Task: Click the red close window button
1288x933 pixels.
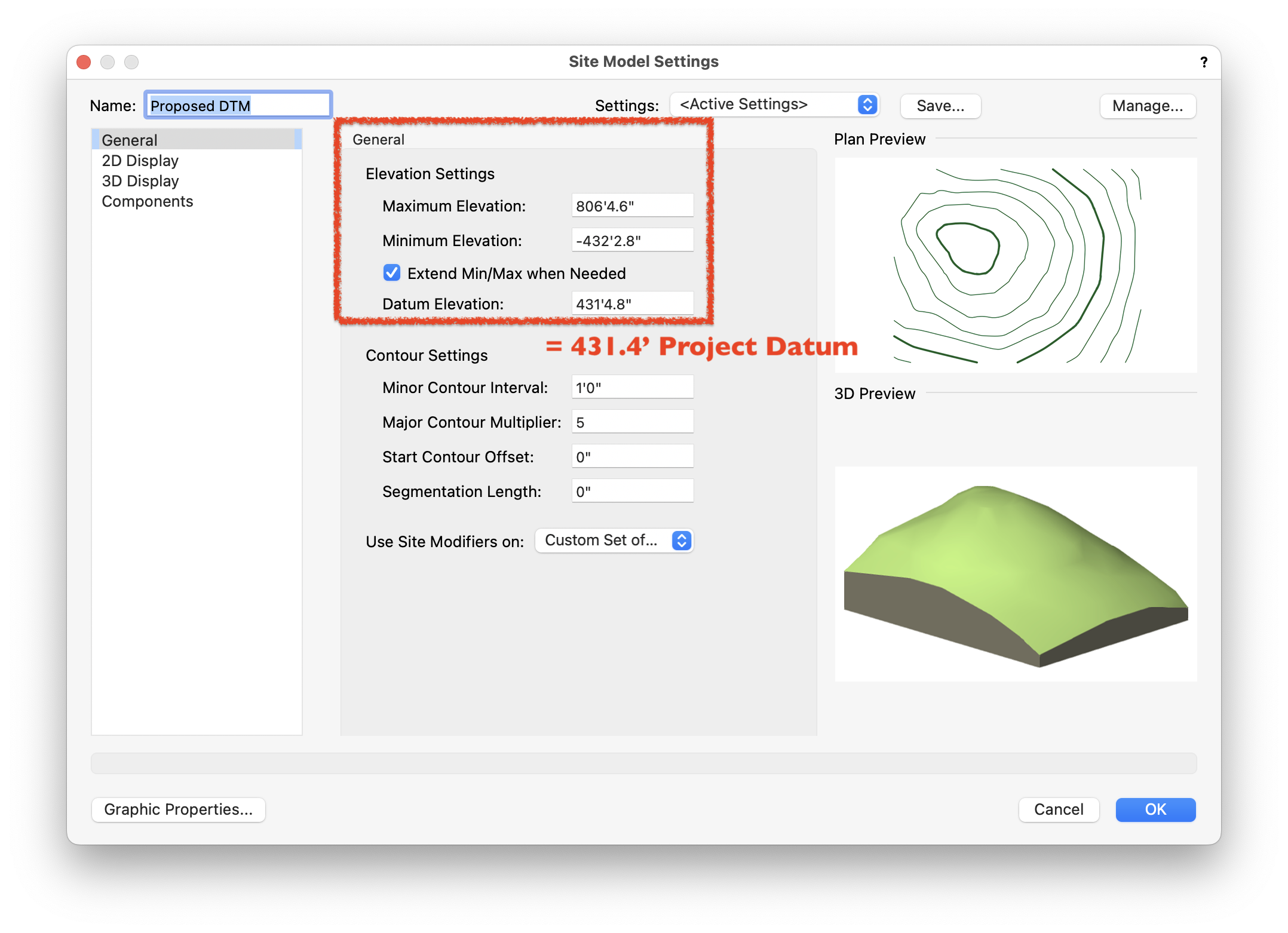Action: 84,62
